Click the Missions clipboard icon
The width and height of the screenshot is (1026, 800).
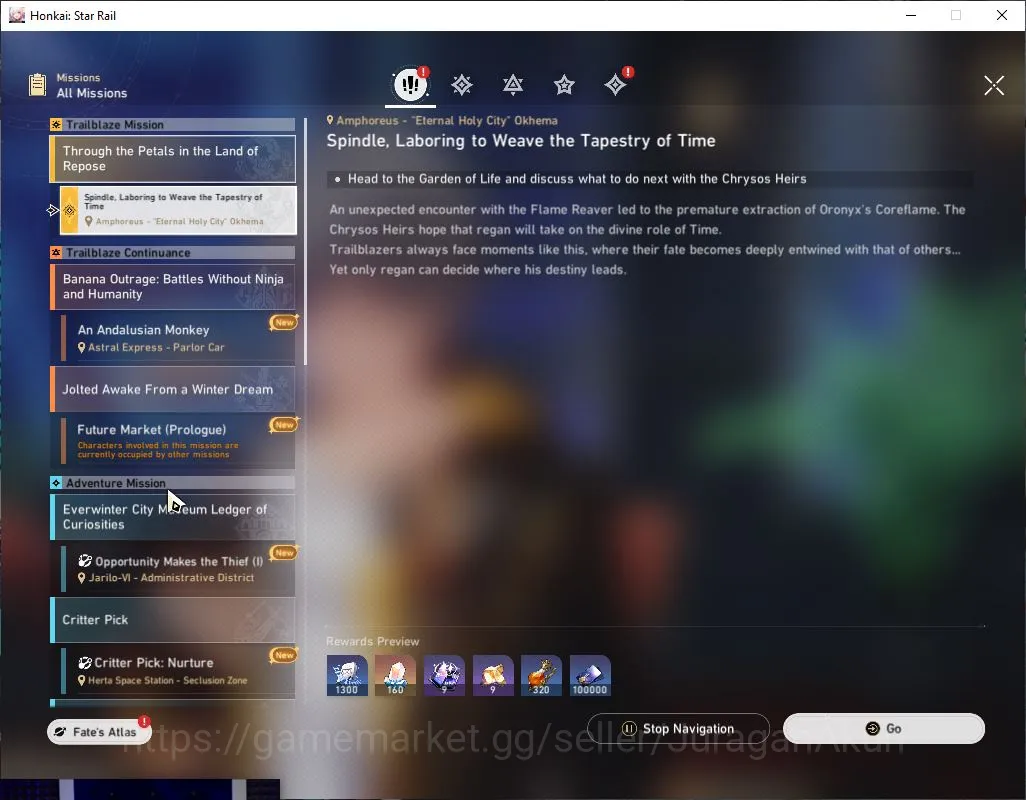[37, 85]
